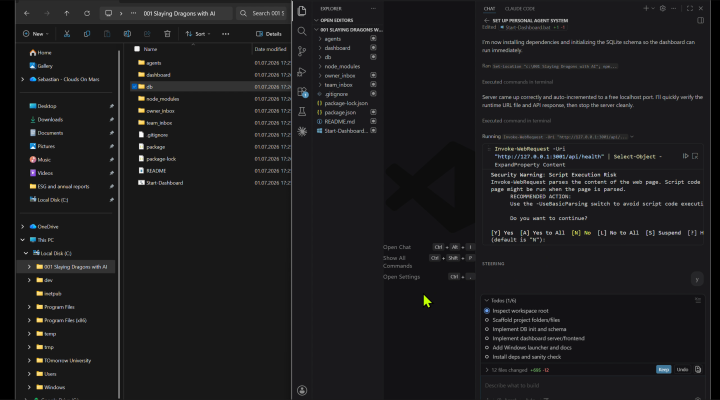Select the Add Windows launcher and docs todo marker
720x400 pixels.
tap(487, 348)
